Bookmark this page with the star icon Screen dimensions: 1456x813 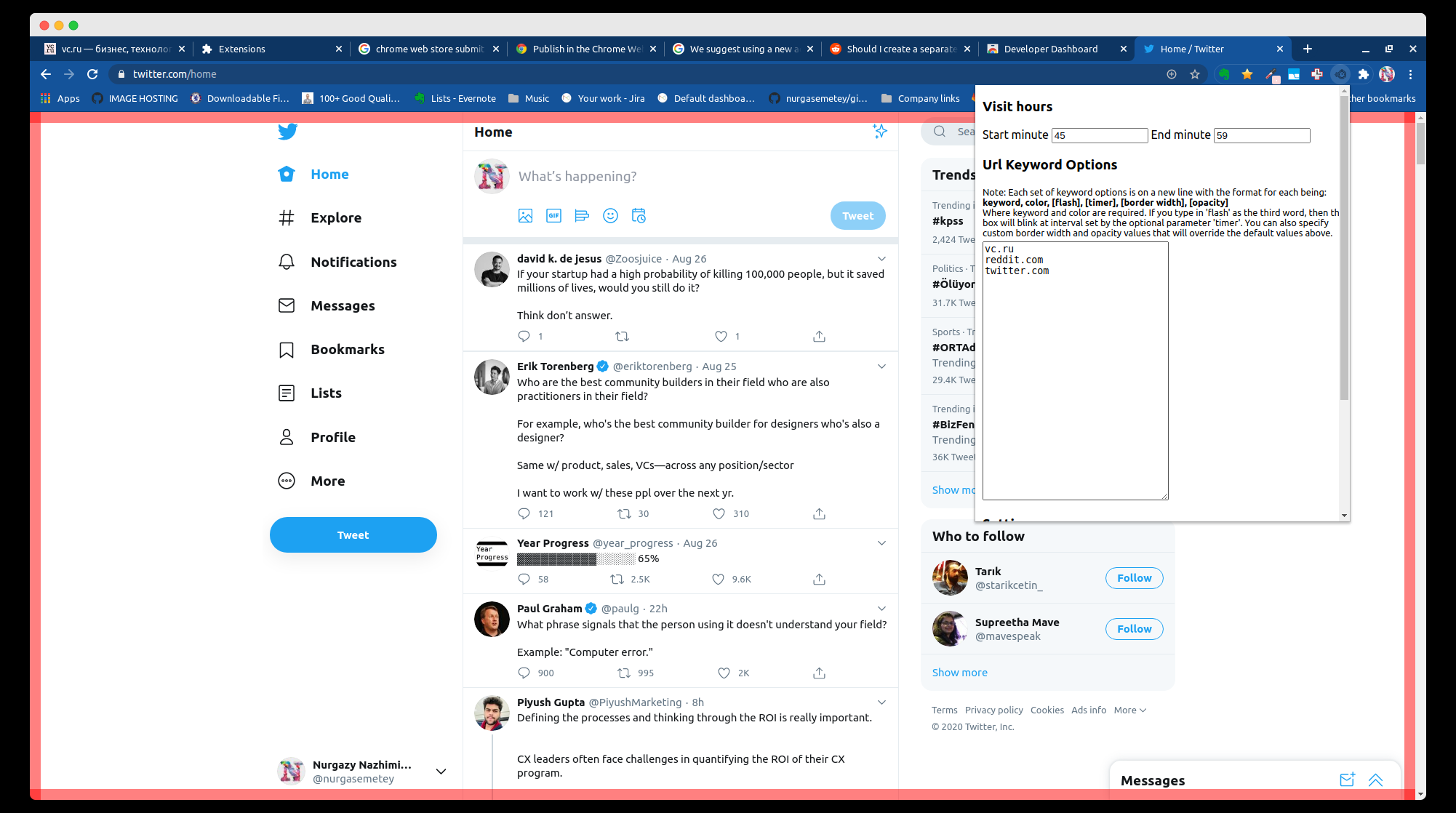coord(1194,74)
